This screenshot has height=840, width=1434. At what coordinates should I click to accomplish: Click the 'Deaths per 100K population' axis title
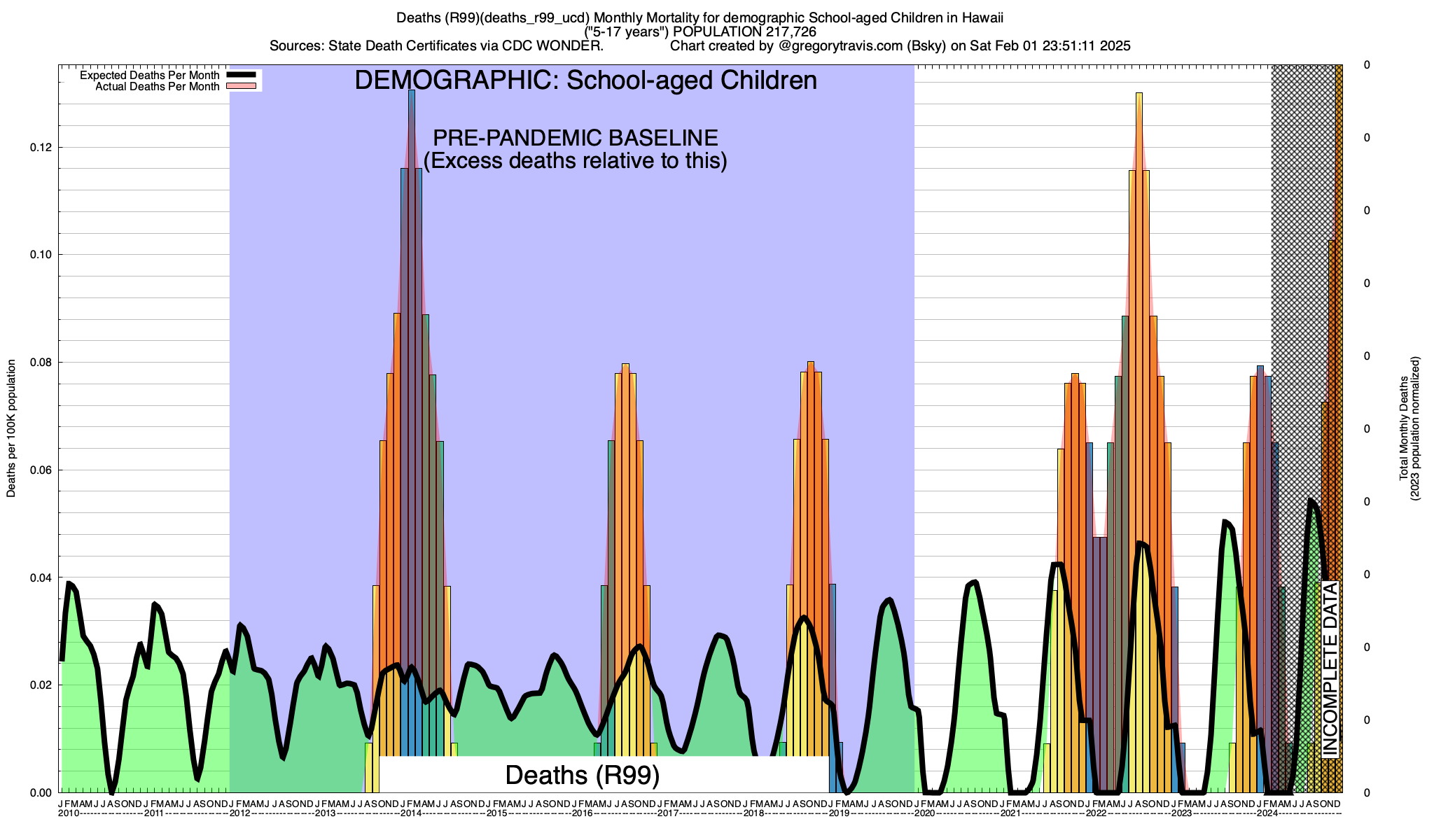[x=11, y=428]
